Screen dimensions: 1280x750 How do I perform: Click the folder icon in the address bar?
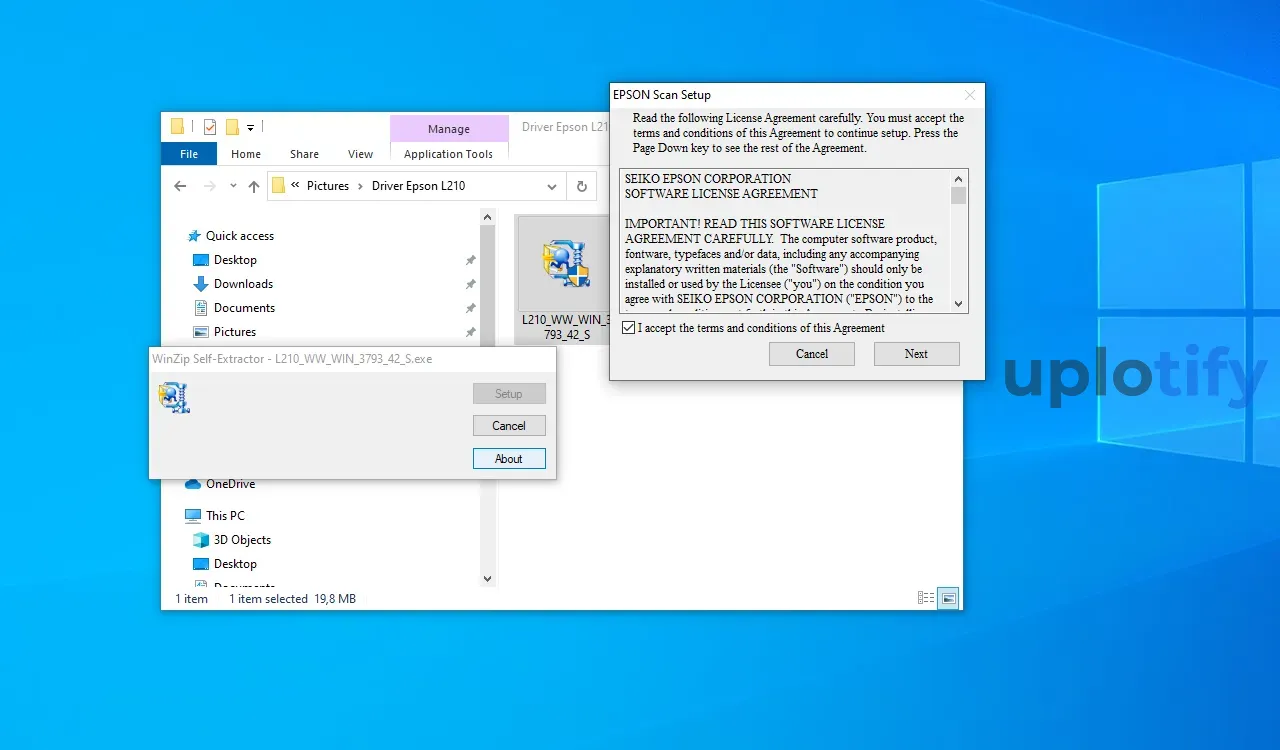(x=279, y=186)
